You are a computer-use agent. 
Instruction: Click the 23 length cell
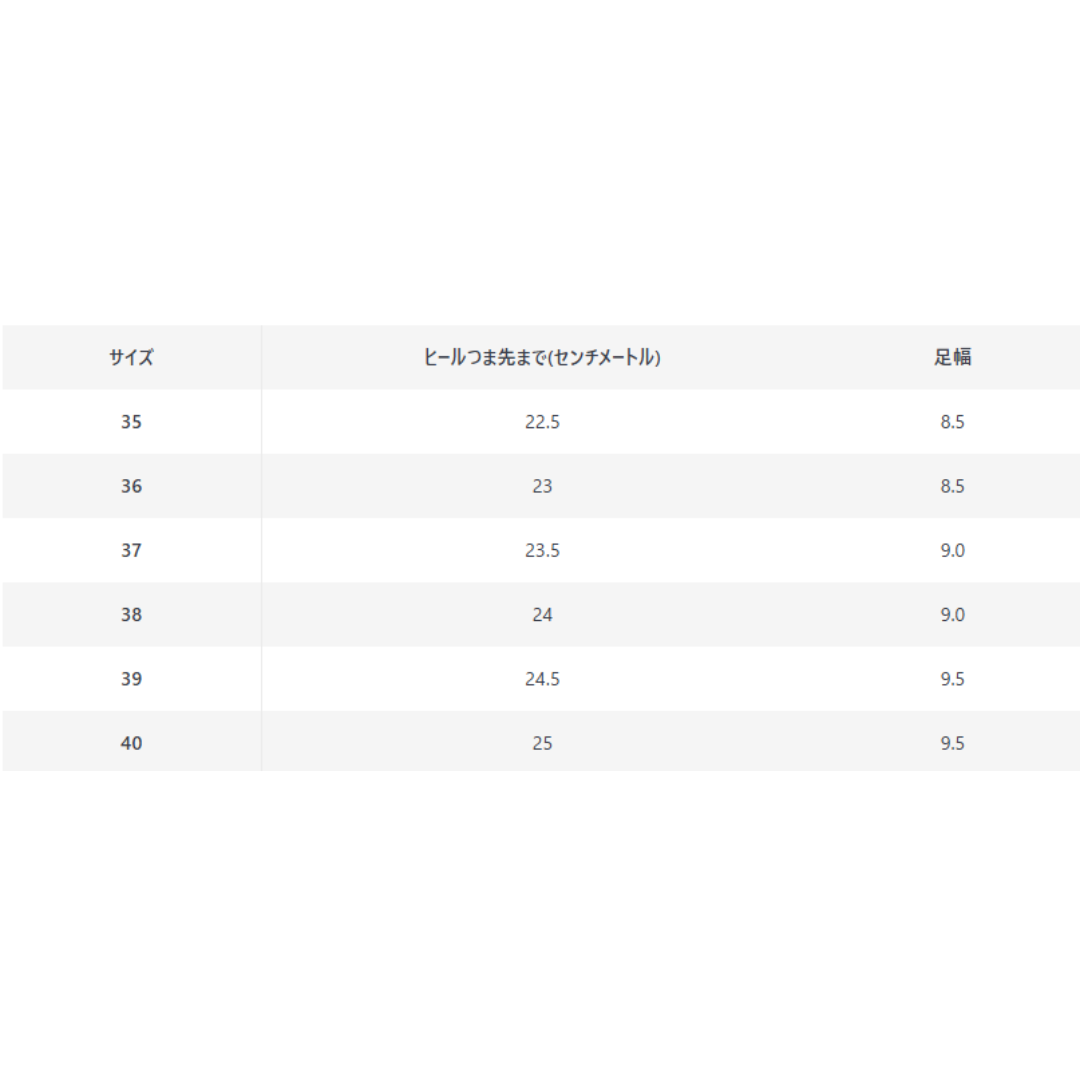pos(542,486)
